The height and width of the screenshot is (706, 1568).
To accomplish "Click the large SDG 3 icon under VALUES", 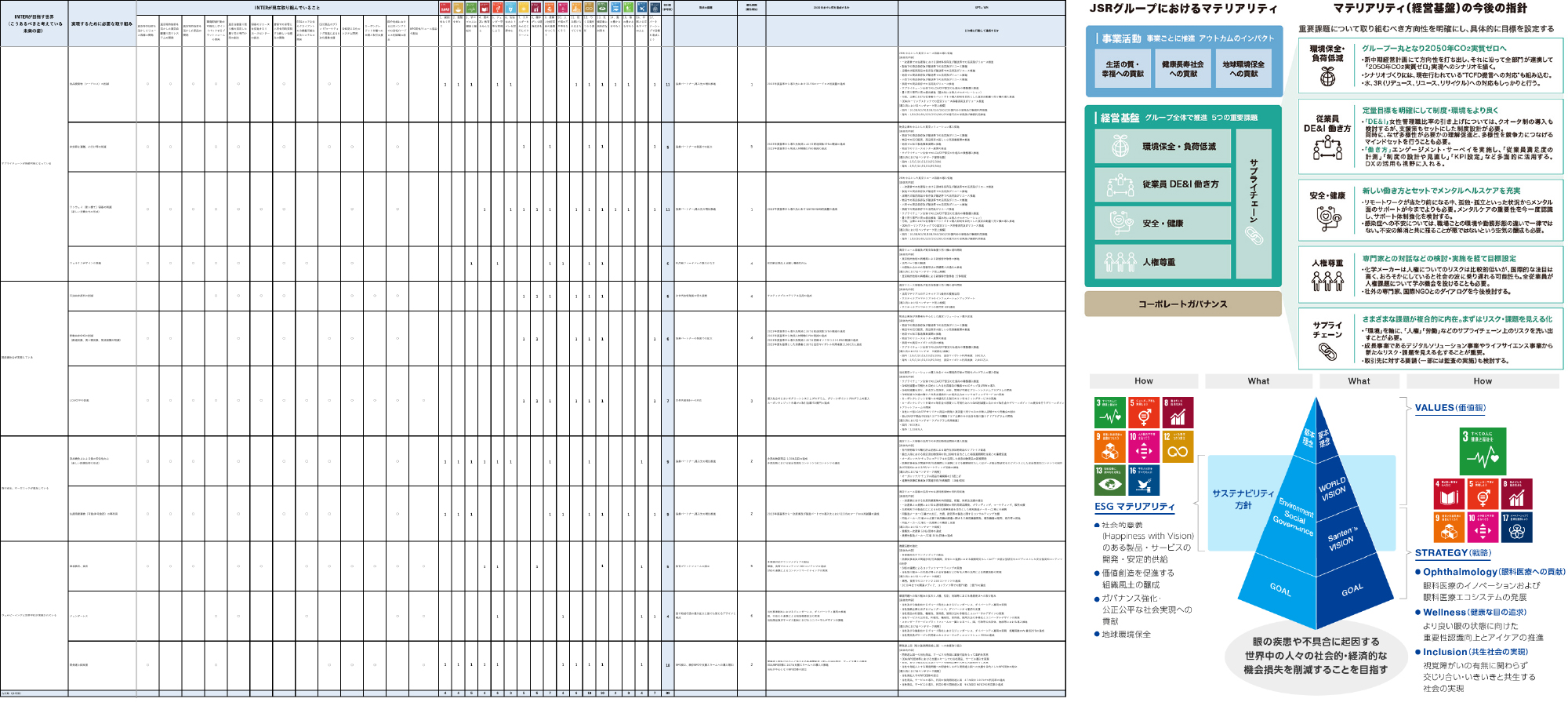I will (x=1482, y=451).
